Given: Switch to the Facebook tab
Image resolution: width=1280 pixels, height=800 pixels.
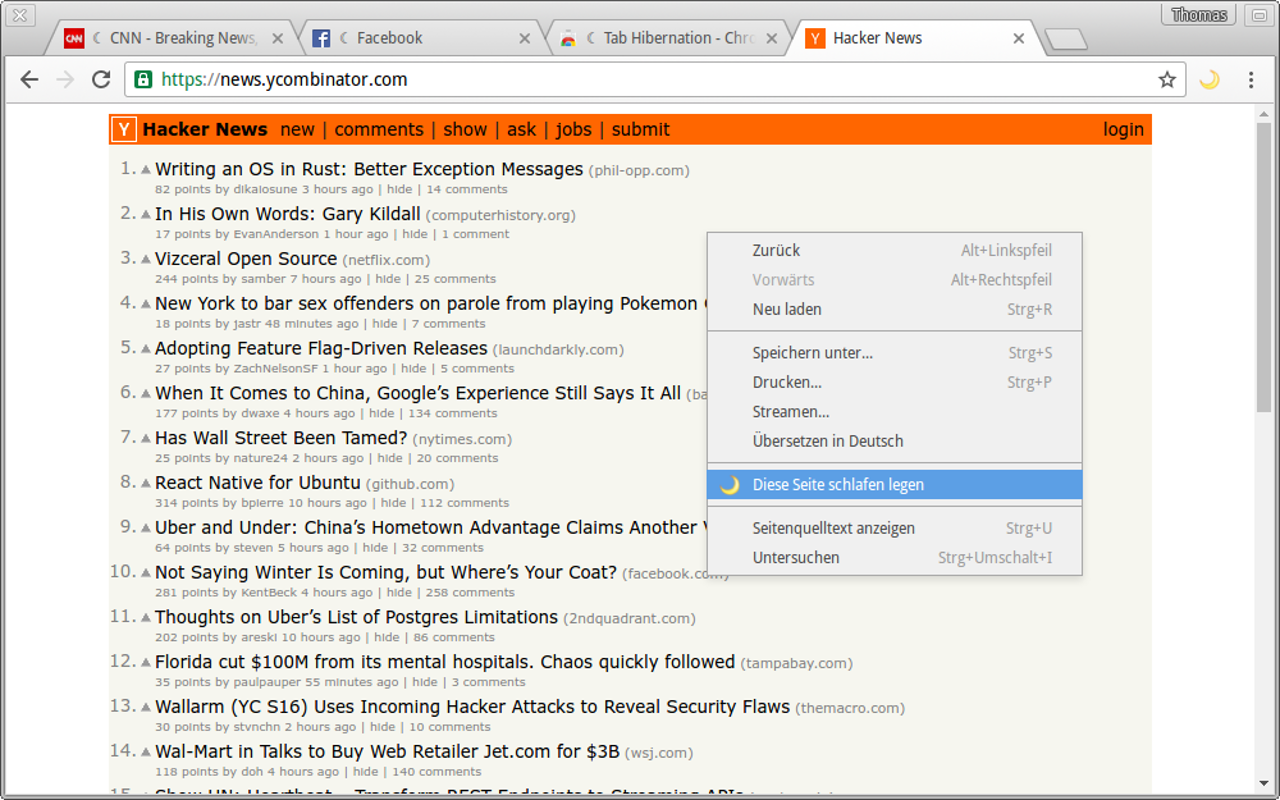Looking at the screenshot, I should coord(420,38).
